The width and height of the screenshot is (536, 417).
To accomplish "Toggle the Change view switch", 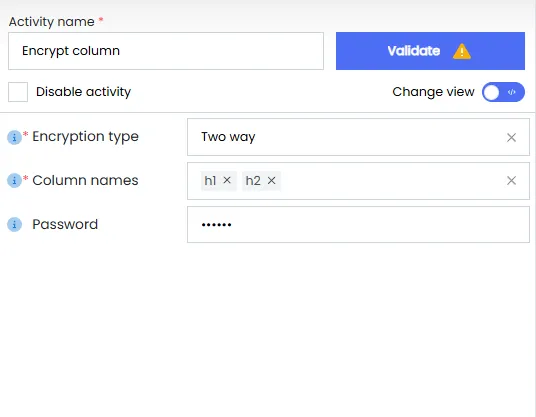I will tap(503, 92).
